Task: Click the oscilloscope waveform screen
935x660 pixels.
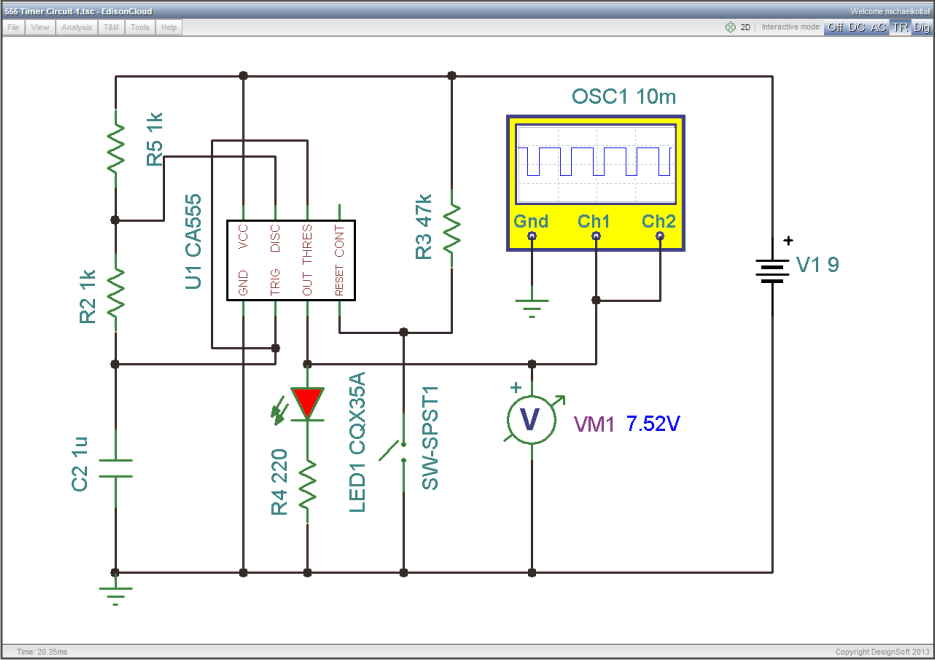Action: 596,165
